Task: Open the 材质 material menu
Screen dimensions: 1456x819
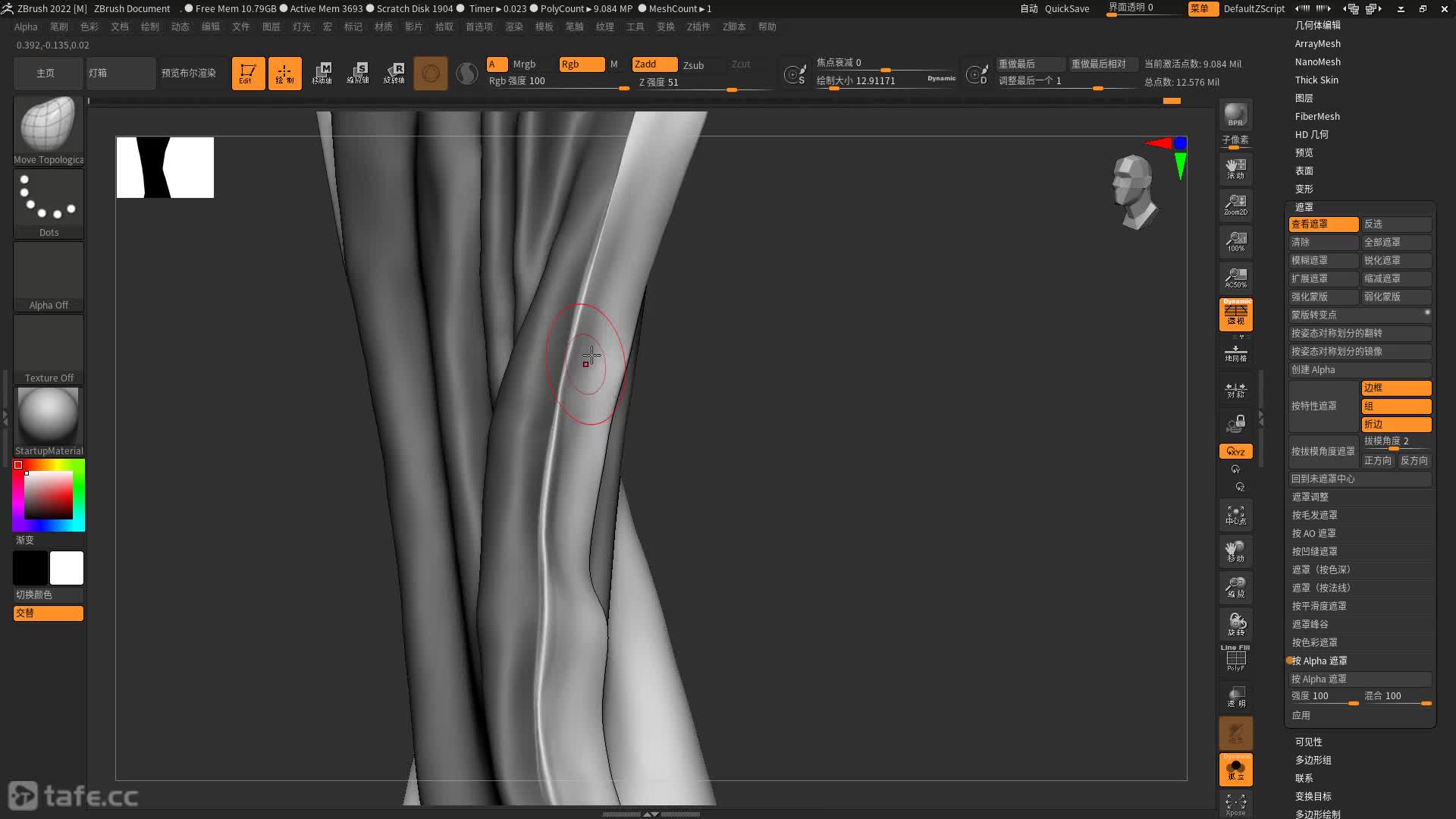Action: 384,27
